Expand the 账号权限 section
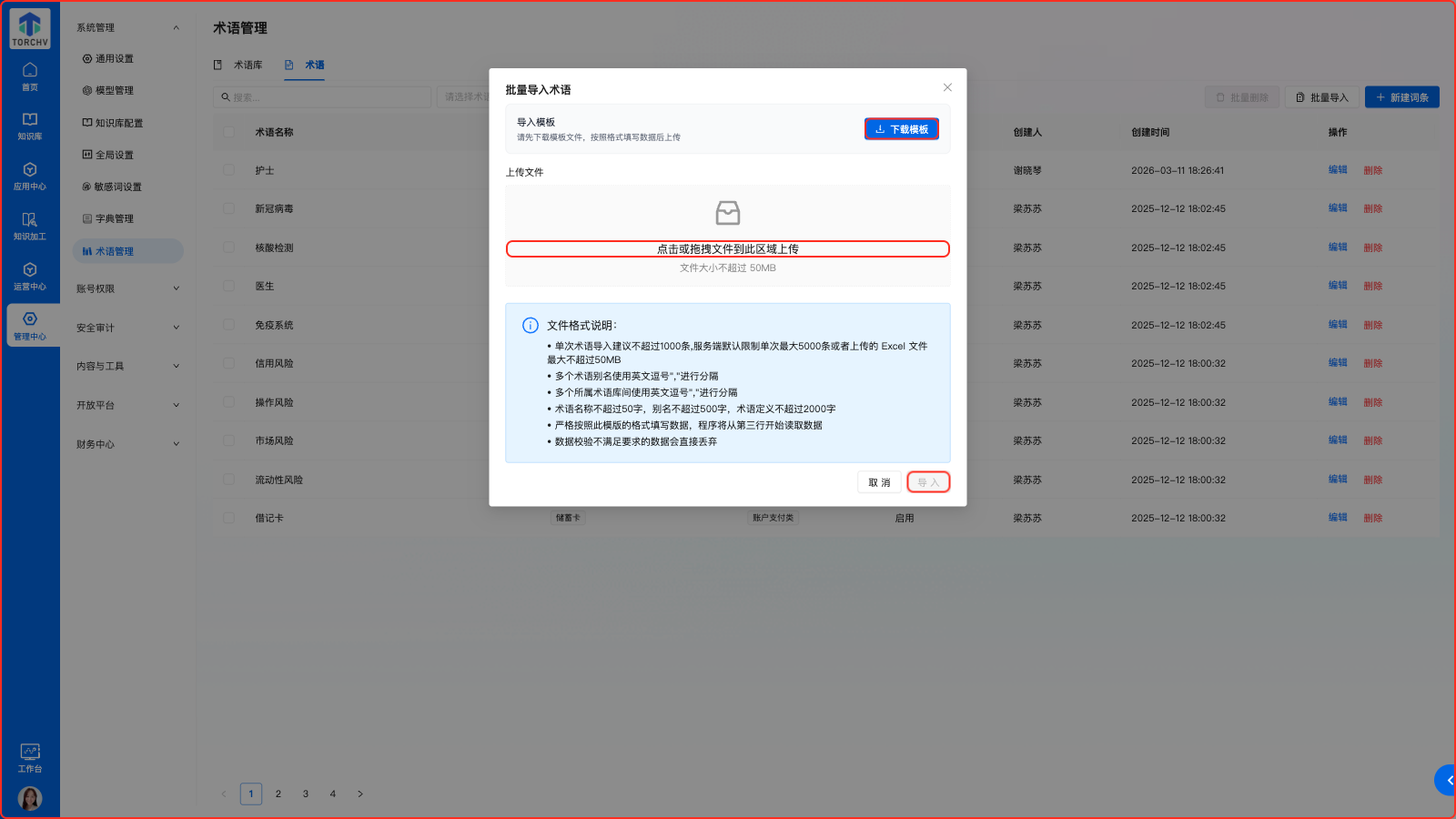This screenshot has width=1456, height=819. (x=126, y=288)
